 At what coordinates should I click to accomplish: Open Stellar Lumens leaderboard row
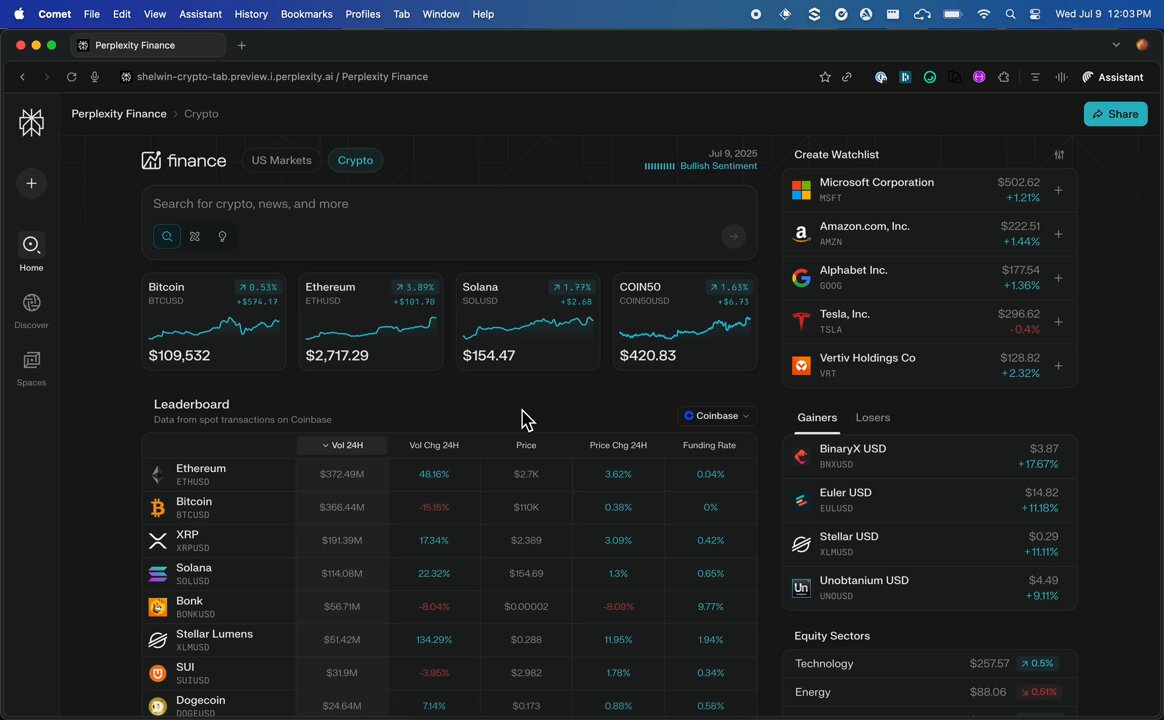tap(449, 640)
